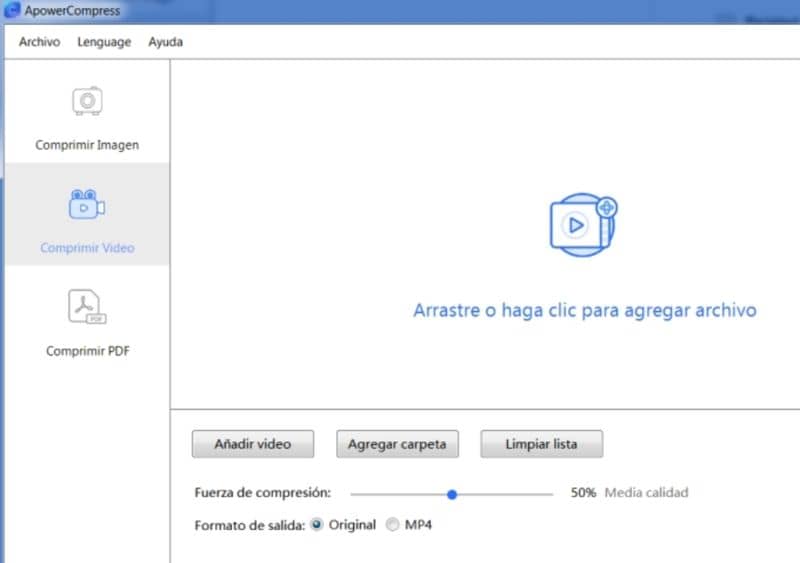
Task: Select the Comprimir PDF document icon
Action: tap(87, 306)
